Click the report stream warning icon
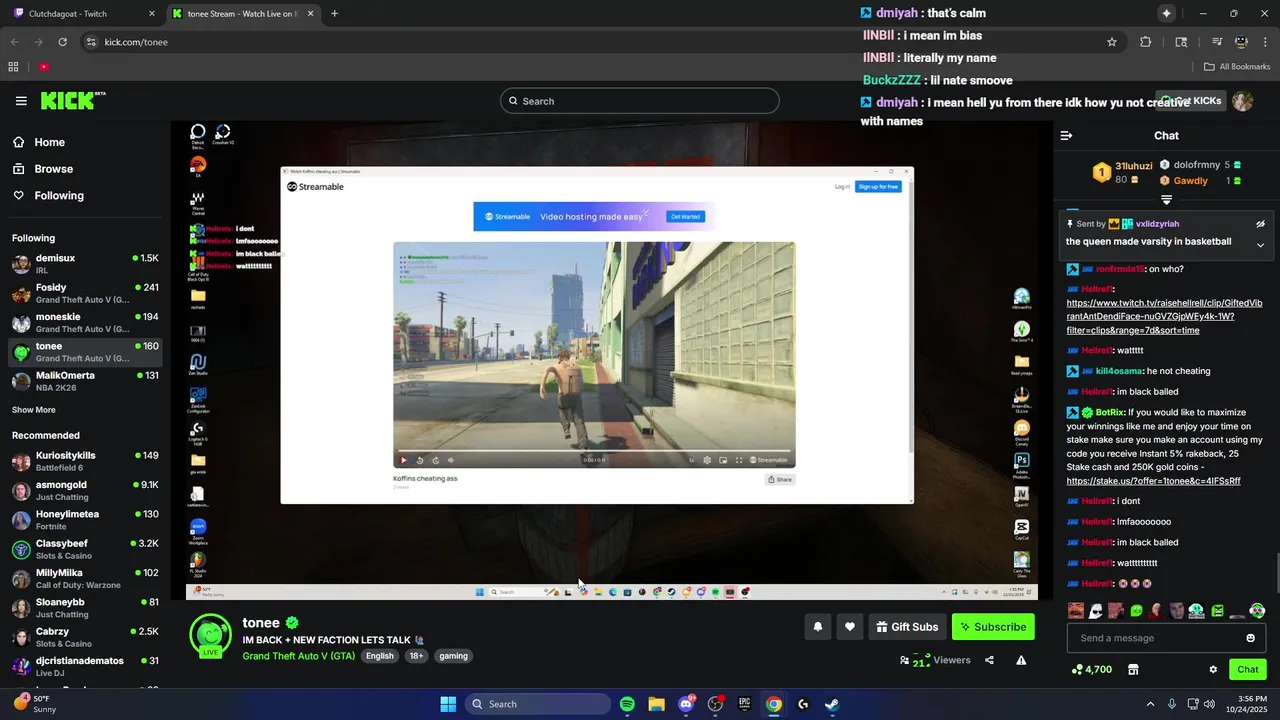The width and height of the screenshot is (1280, 720). [x=1021, y=660]
